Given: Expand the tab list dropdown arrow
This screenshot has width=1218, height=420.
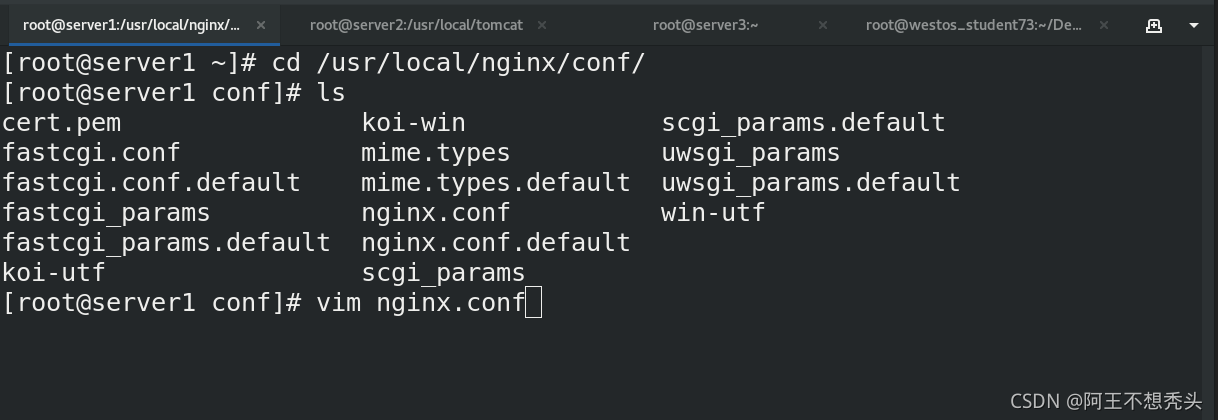Looking at the screenshot, I should (x=1194, y=26).
